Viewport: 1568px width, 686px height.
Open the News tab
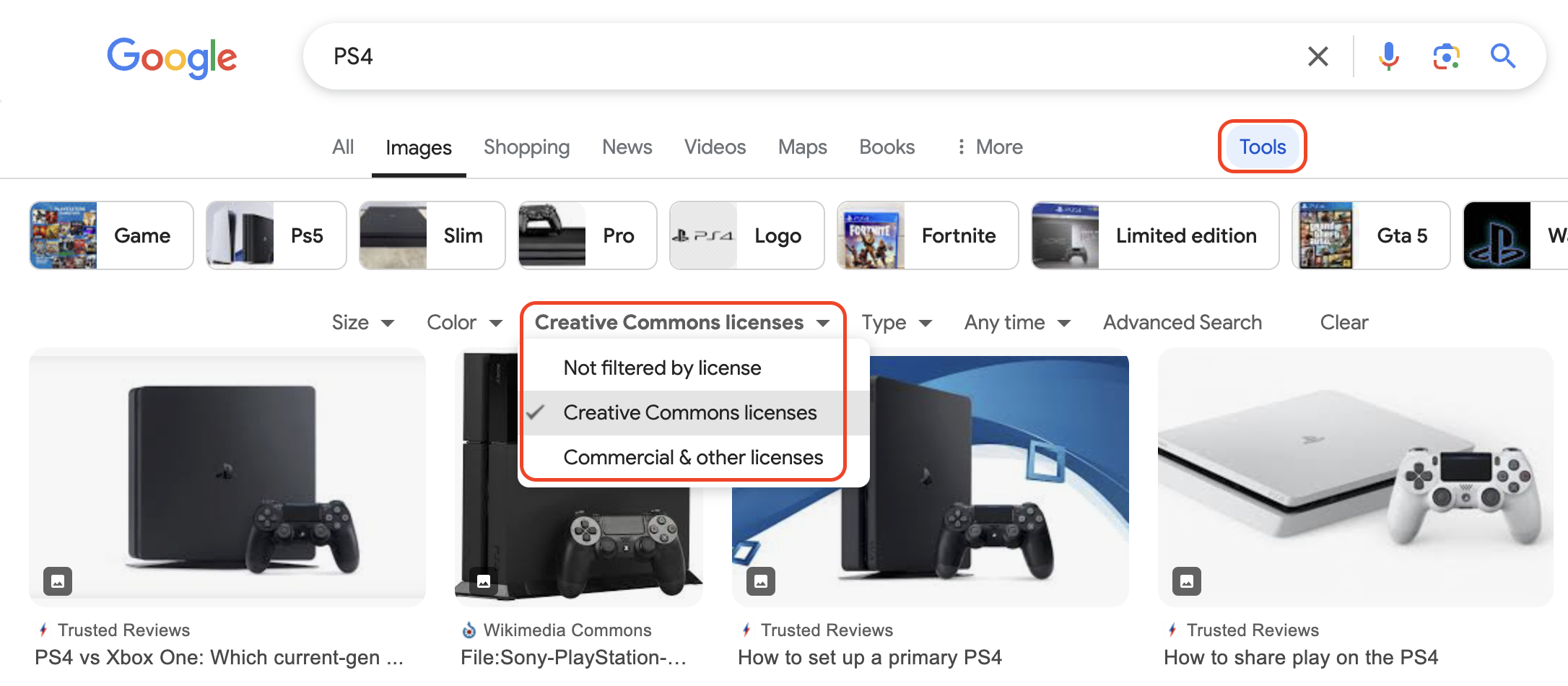click(x=627, y=147)
